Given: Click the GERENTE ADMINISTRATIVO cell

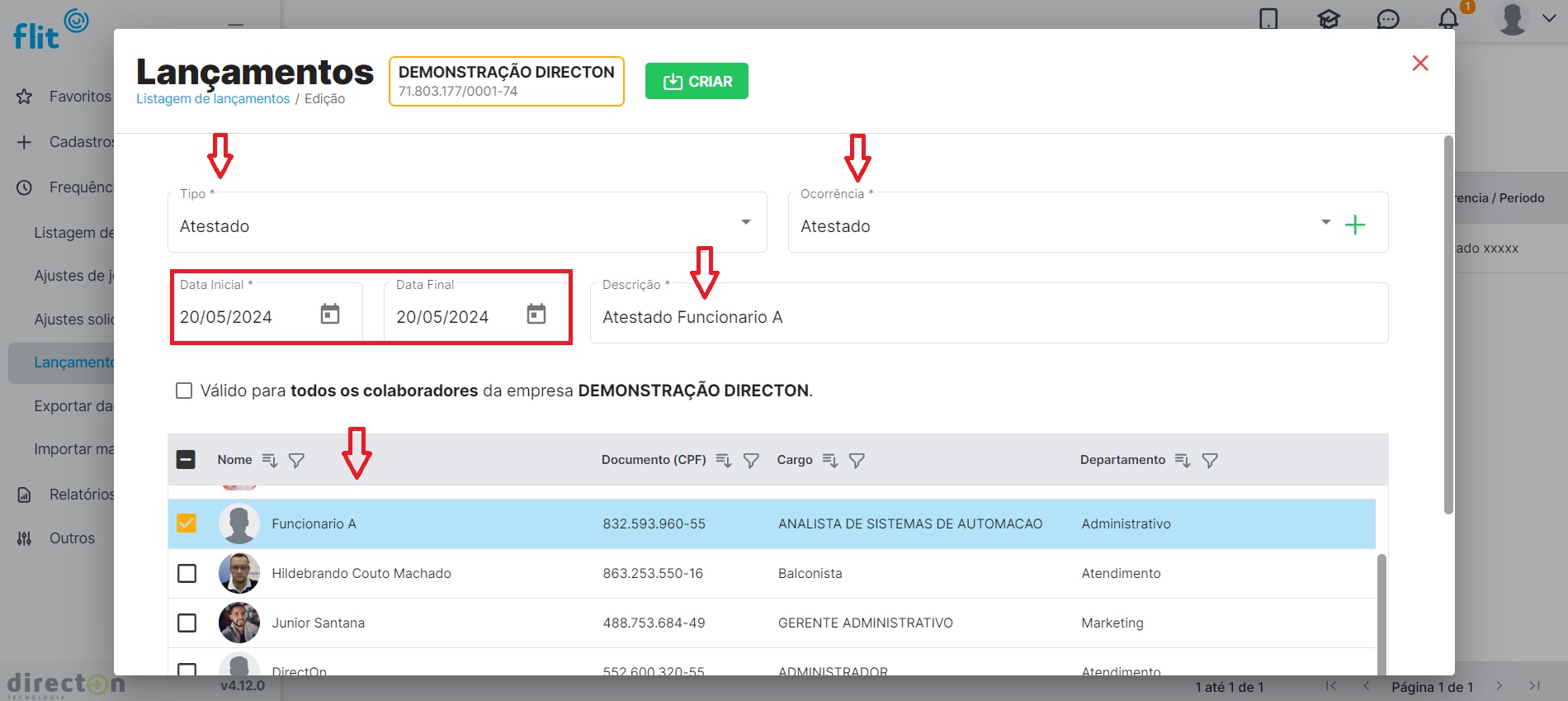Looking at the screenshot, I should pos(866,623).
